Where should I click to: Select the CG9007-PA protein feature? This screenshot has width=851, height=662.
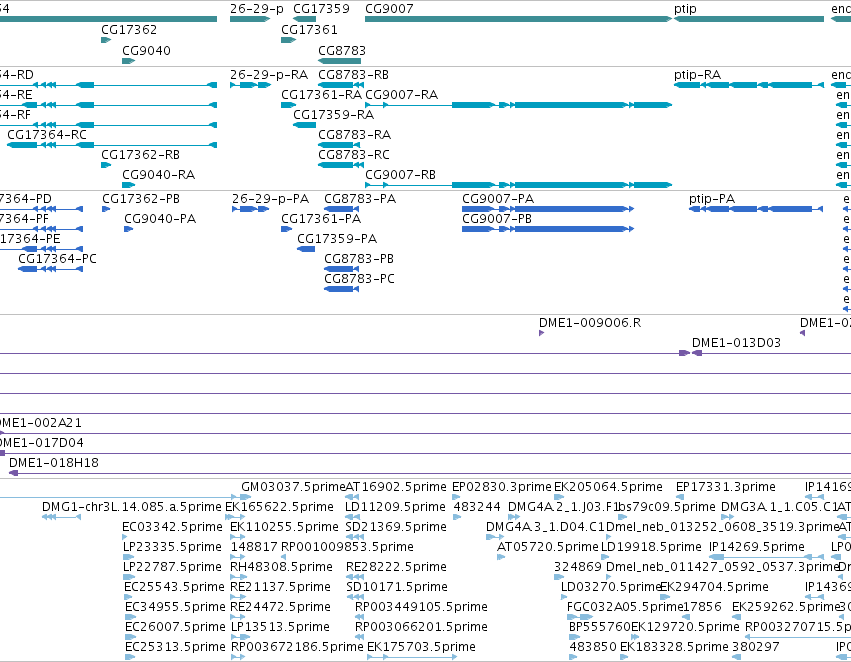click(x=548, y=208)
